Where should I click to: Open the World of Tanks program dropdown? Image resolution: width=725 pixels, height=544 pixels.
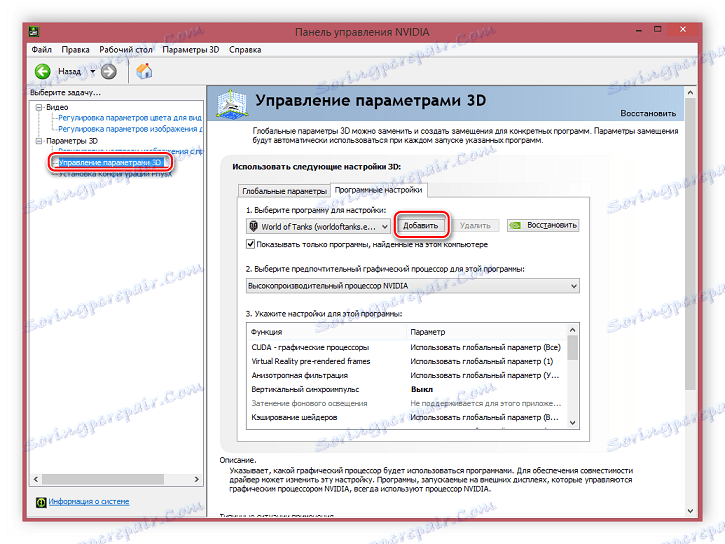tap(318, 226)
